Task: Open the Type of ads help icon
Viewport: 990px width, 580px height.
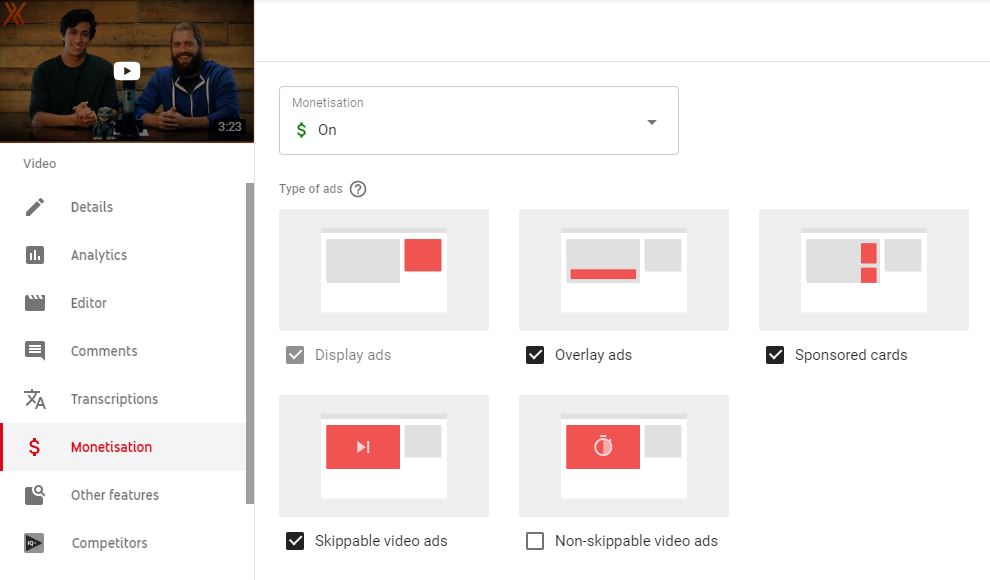Action: pyautogui.click(x=358, y=189)
